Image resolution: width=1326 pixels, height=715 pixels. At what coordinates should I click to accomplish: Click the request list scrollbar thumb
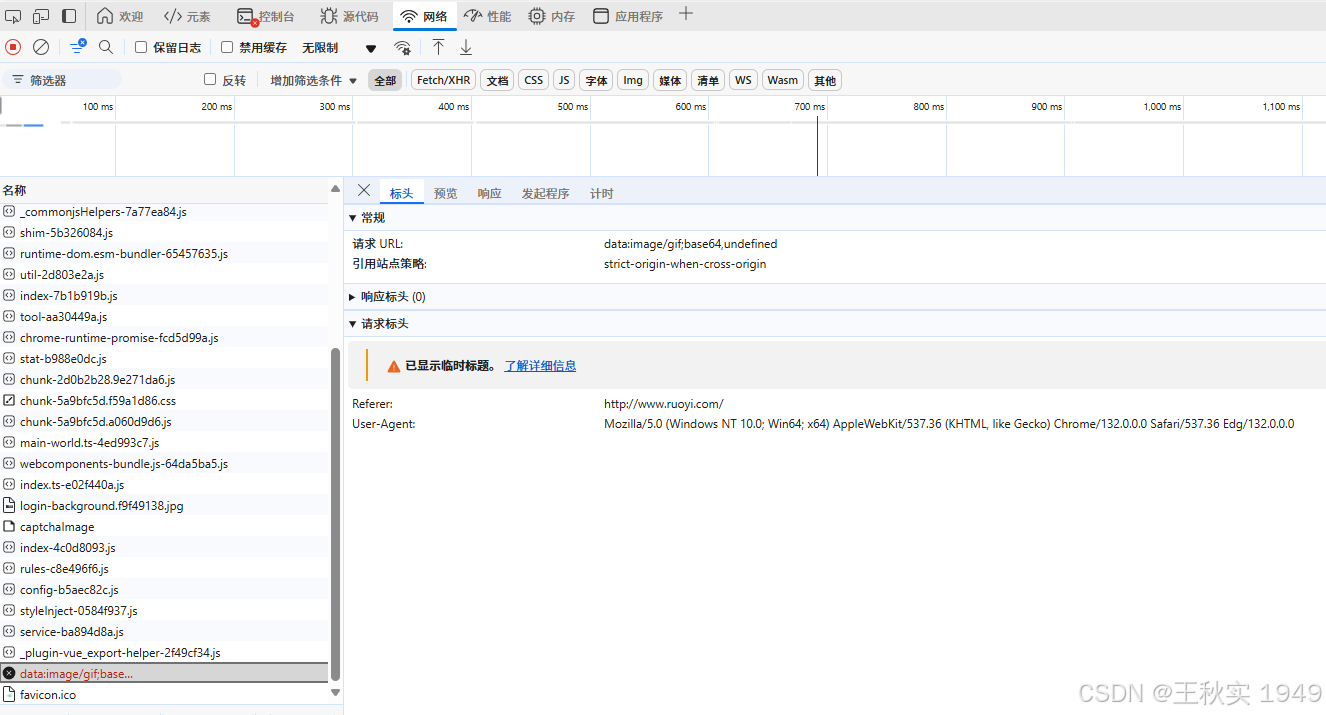pos(335,513)
